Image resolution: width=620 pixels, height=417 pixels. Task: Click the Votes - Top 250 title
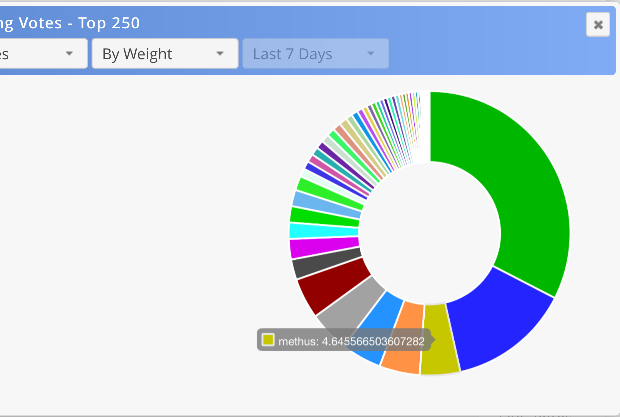pyautogui.click(x=70, y=23)
